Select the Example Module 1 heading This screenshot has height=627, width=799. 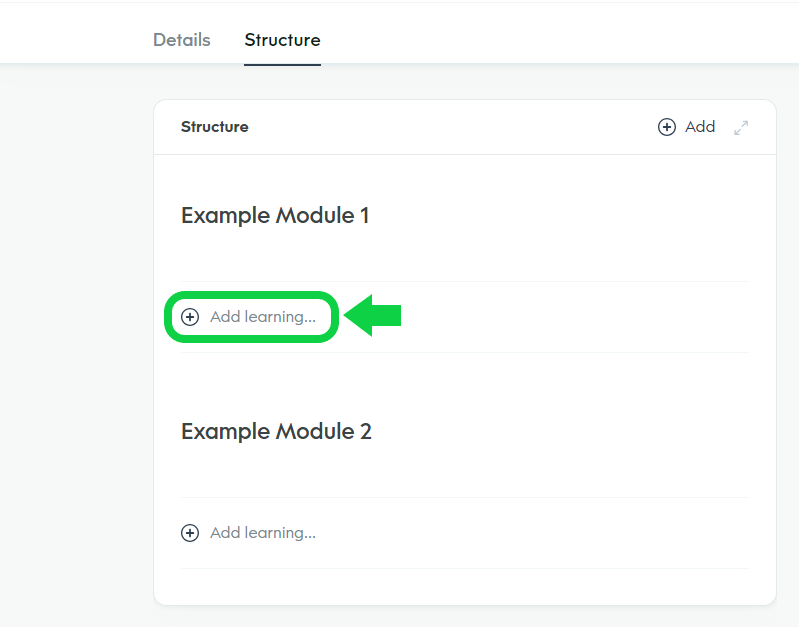point(275,215)
